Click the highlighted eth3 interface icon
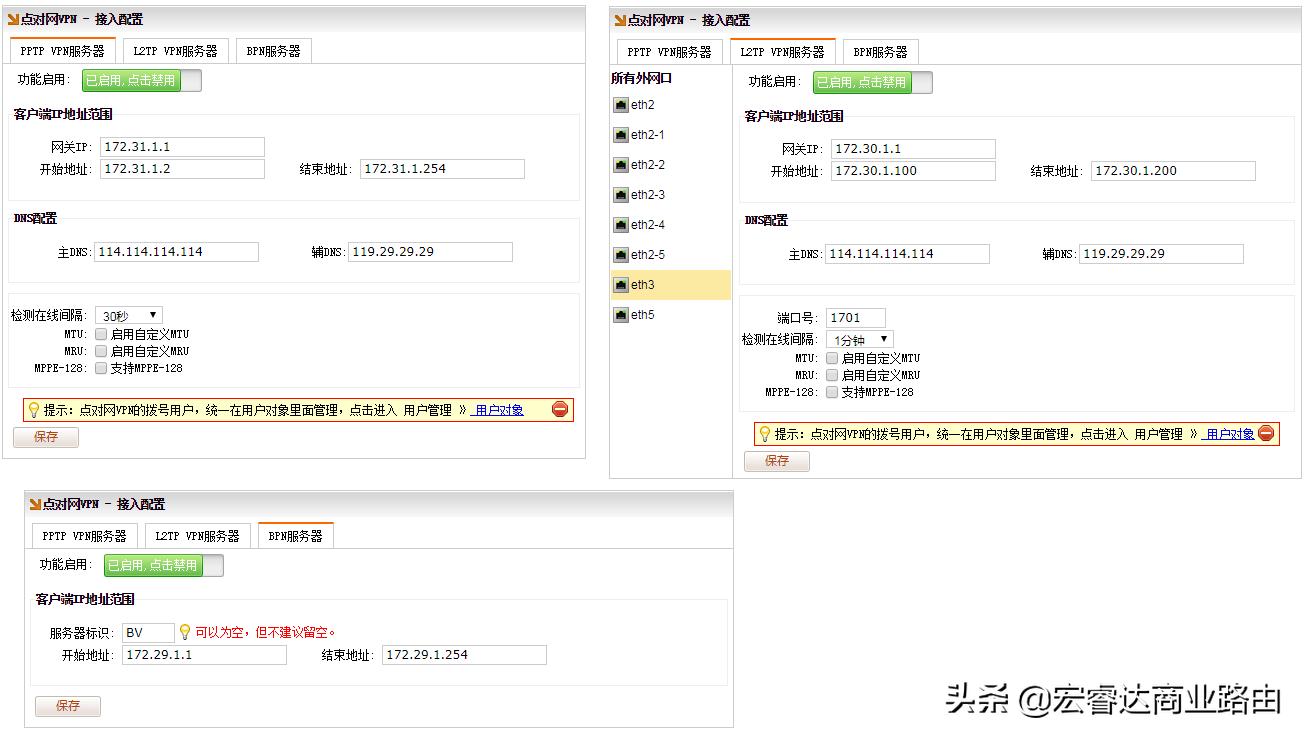This screenshot has height=737, width=1304. (622, 284)
